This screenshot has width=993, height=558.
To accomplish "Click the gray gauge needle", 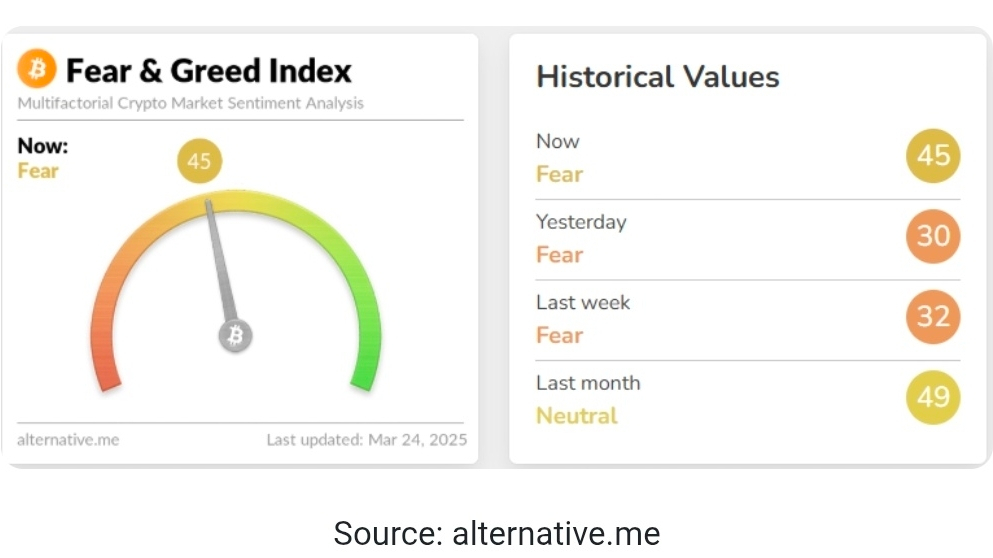I will pyautogui.click(x=220, y=261).
